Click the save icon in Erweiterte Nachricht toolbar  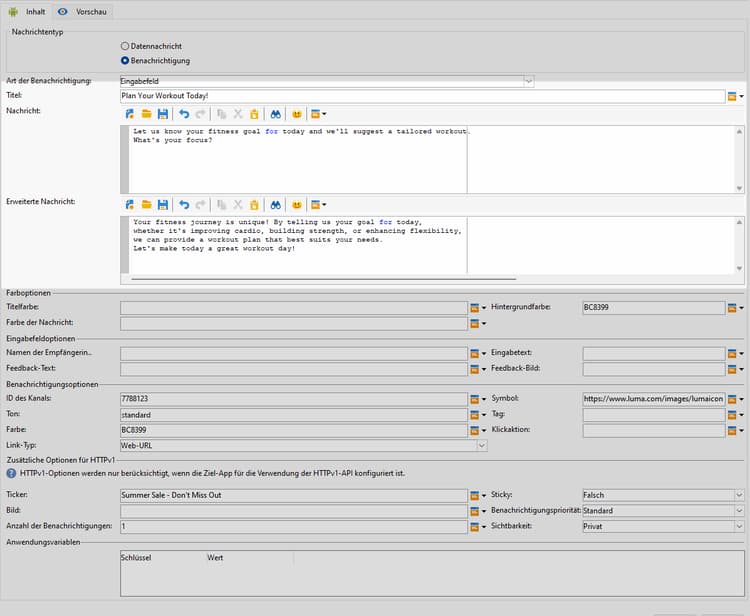pos(162,204)
